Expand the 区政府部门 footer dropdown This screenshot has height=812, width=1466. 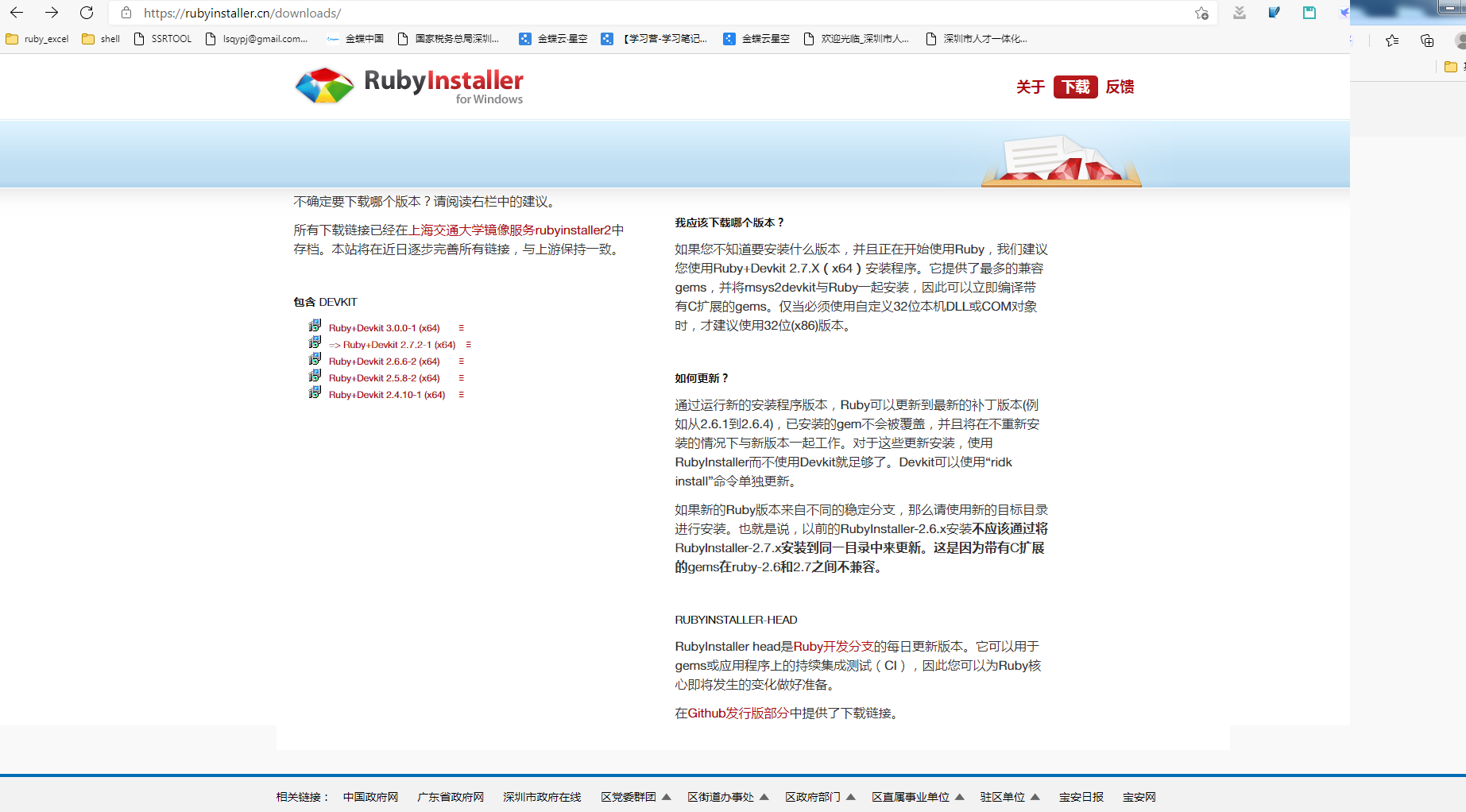(x=820, y=797)
